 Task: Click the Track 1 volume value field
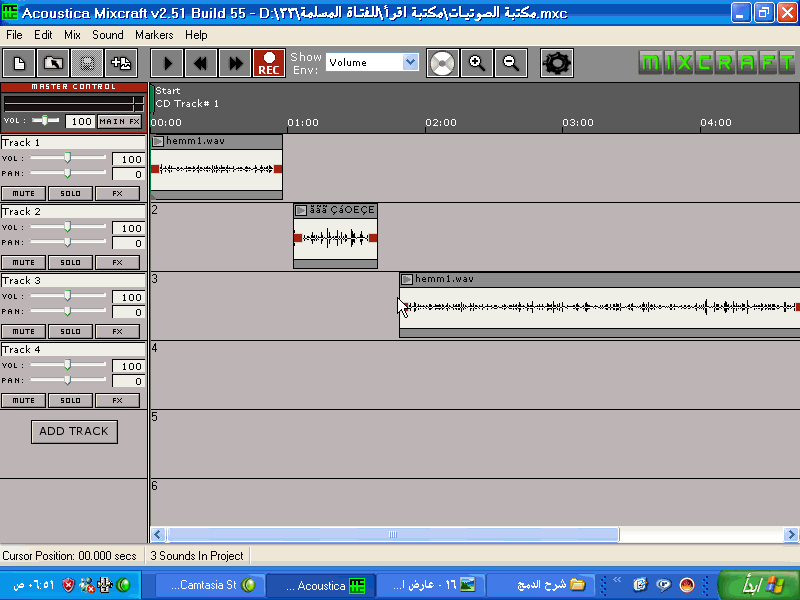(x=129, y=159)
